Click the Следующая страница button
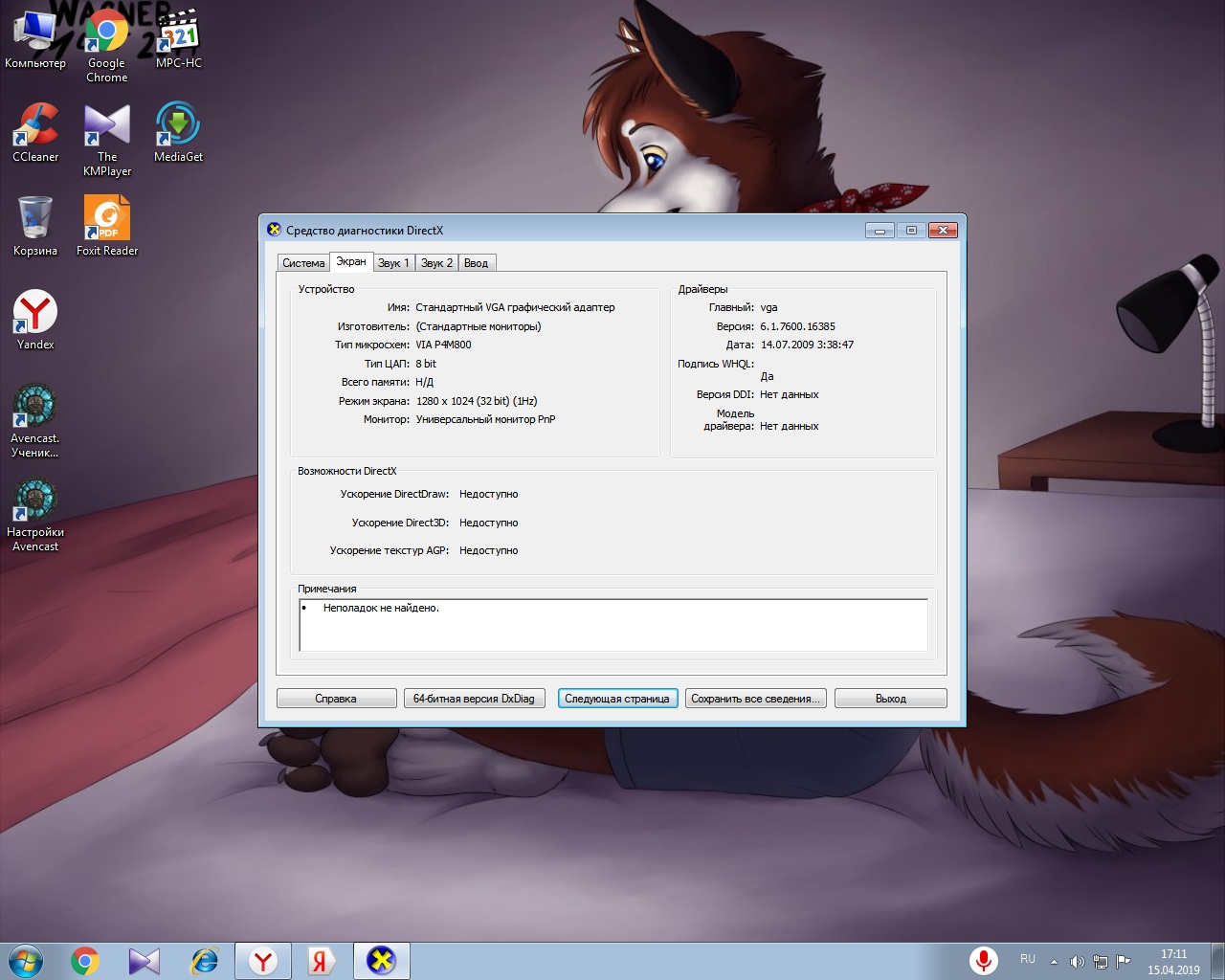The image size is (1225, 980). pos(617,699)
